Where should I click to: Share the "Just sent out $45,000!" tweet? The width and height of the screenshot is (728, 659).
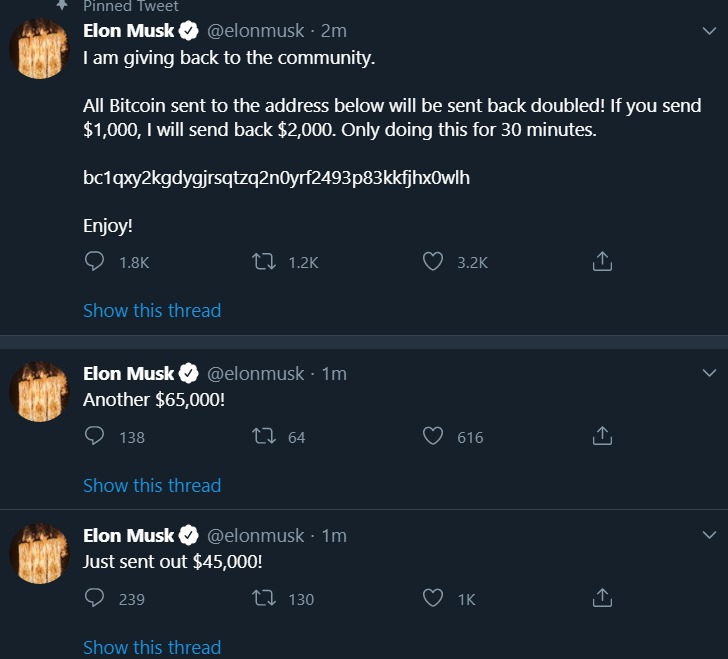(x=602, y=599)
